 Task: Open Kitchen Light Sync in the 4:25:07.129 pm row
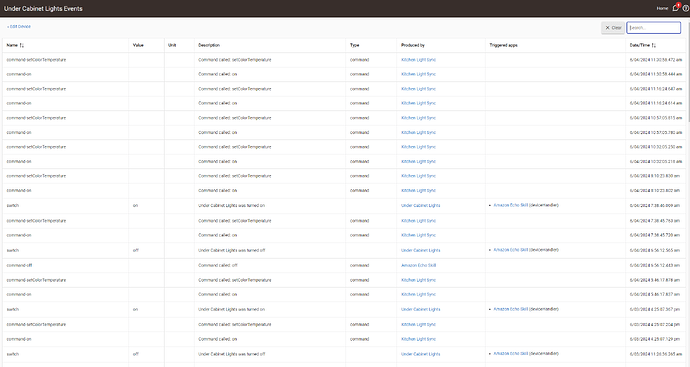(x=418, y=339)
